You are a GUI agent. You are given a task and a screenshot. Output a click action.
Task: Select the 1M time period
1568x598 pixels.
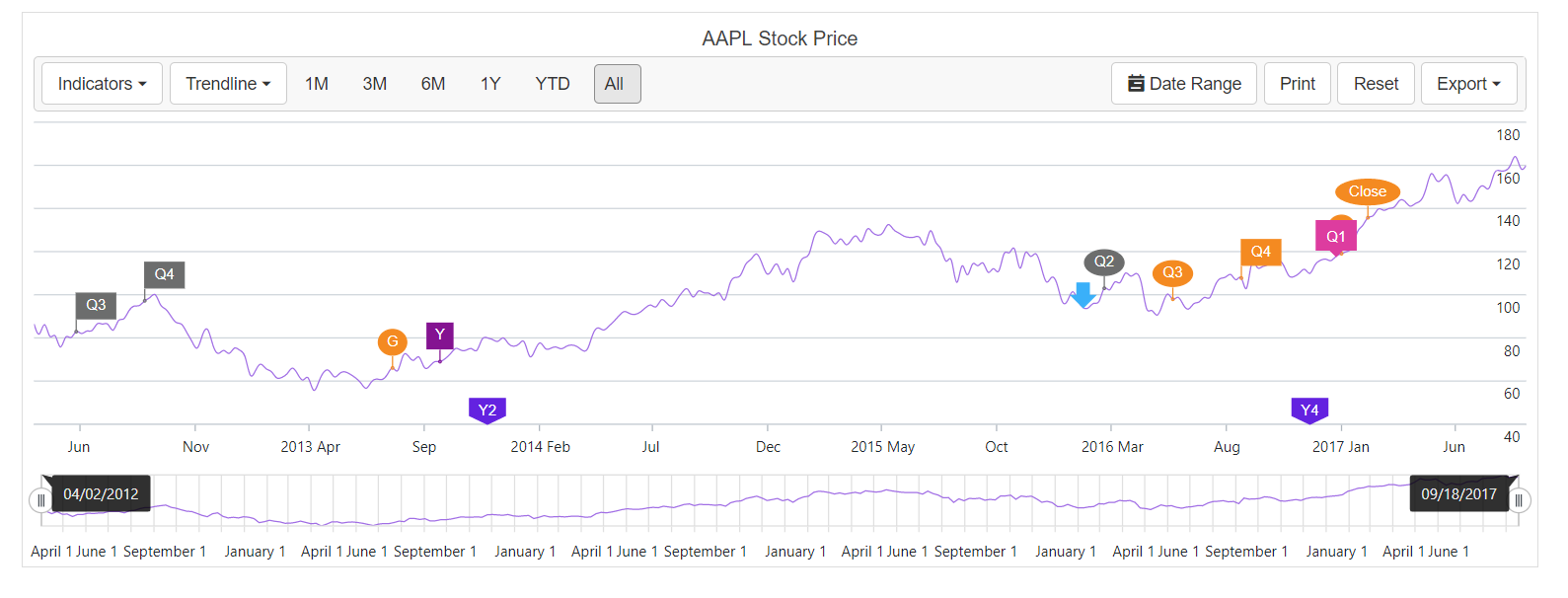click(317, 84)
